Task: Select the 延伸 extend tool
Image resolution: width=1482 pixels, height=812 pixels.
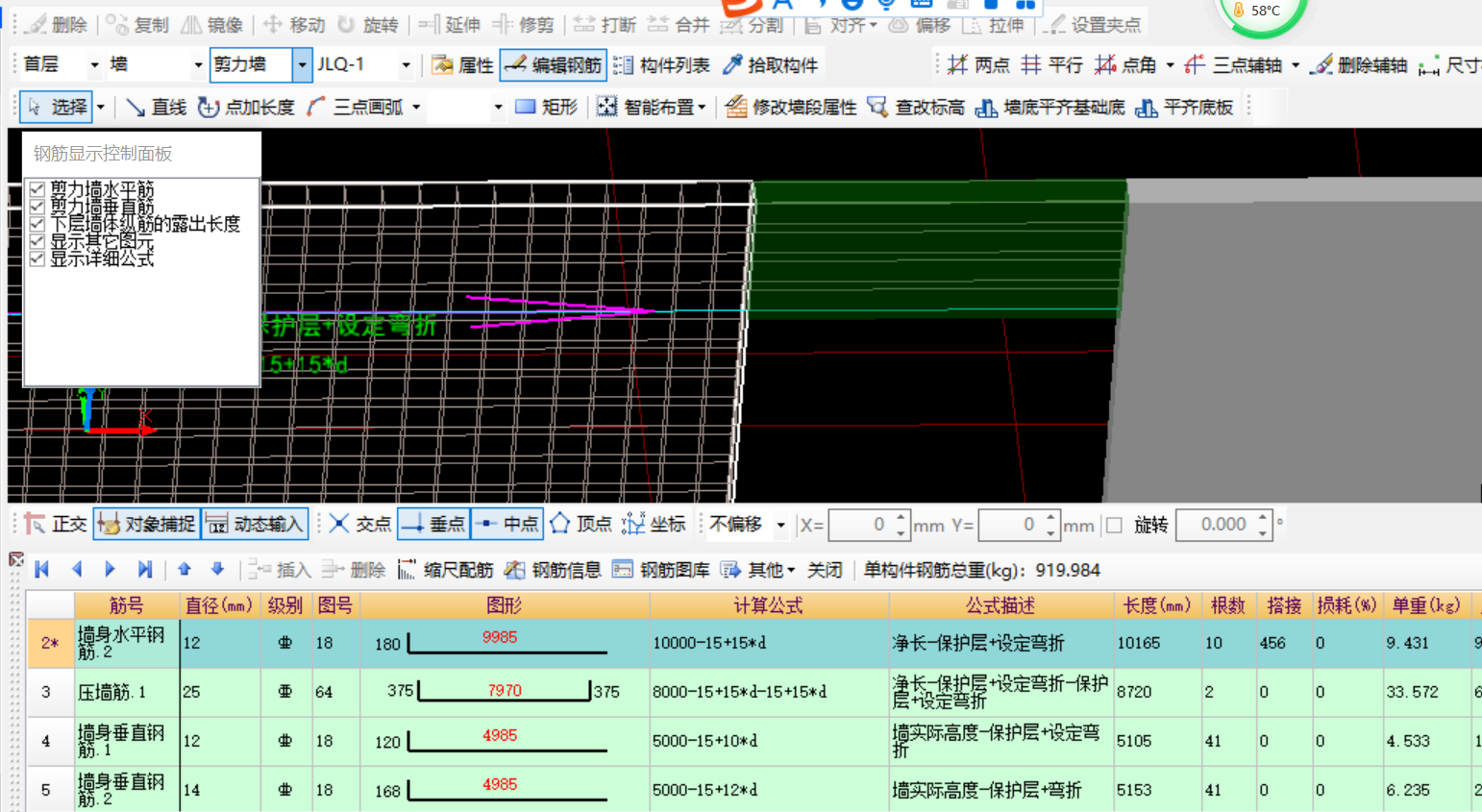Action: [449, 25]
